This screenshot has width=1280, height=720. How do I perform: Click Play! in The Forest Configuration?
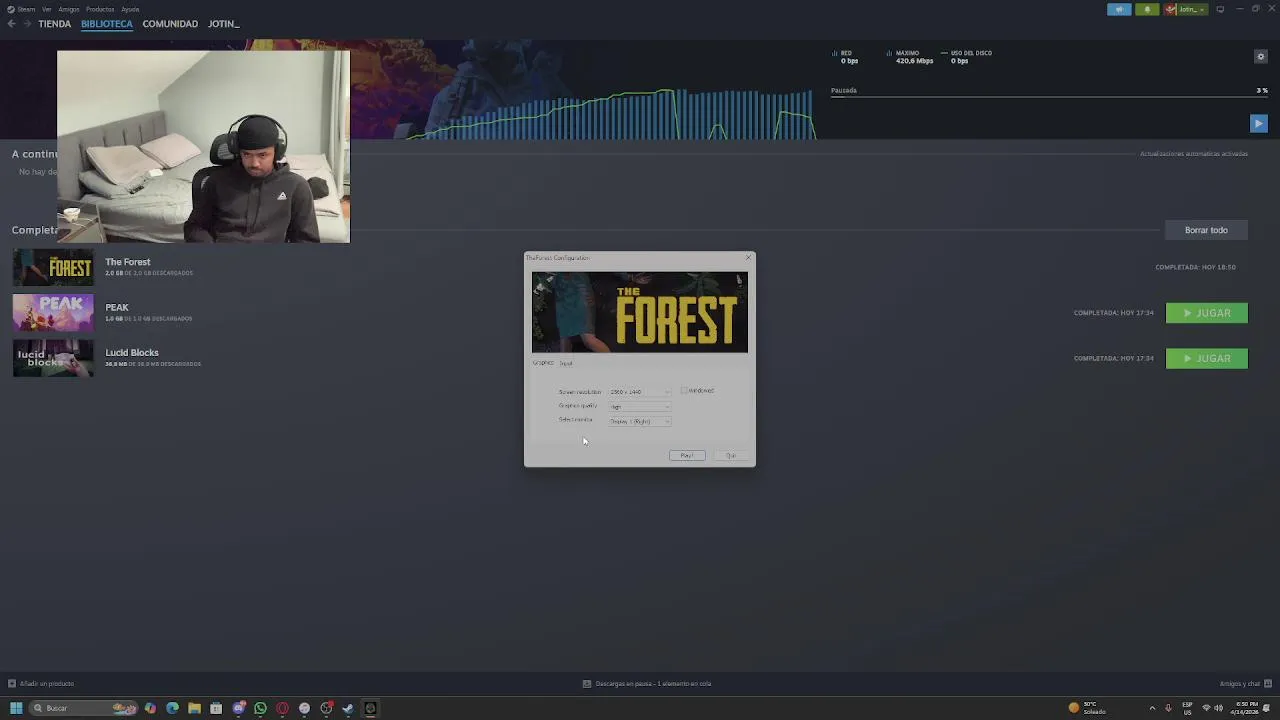point(687,456)
